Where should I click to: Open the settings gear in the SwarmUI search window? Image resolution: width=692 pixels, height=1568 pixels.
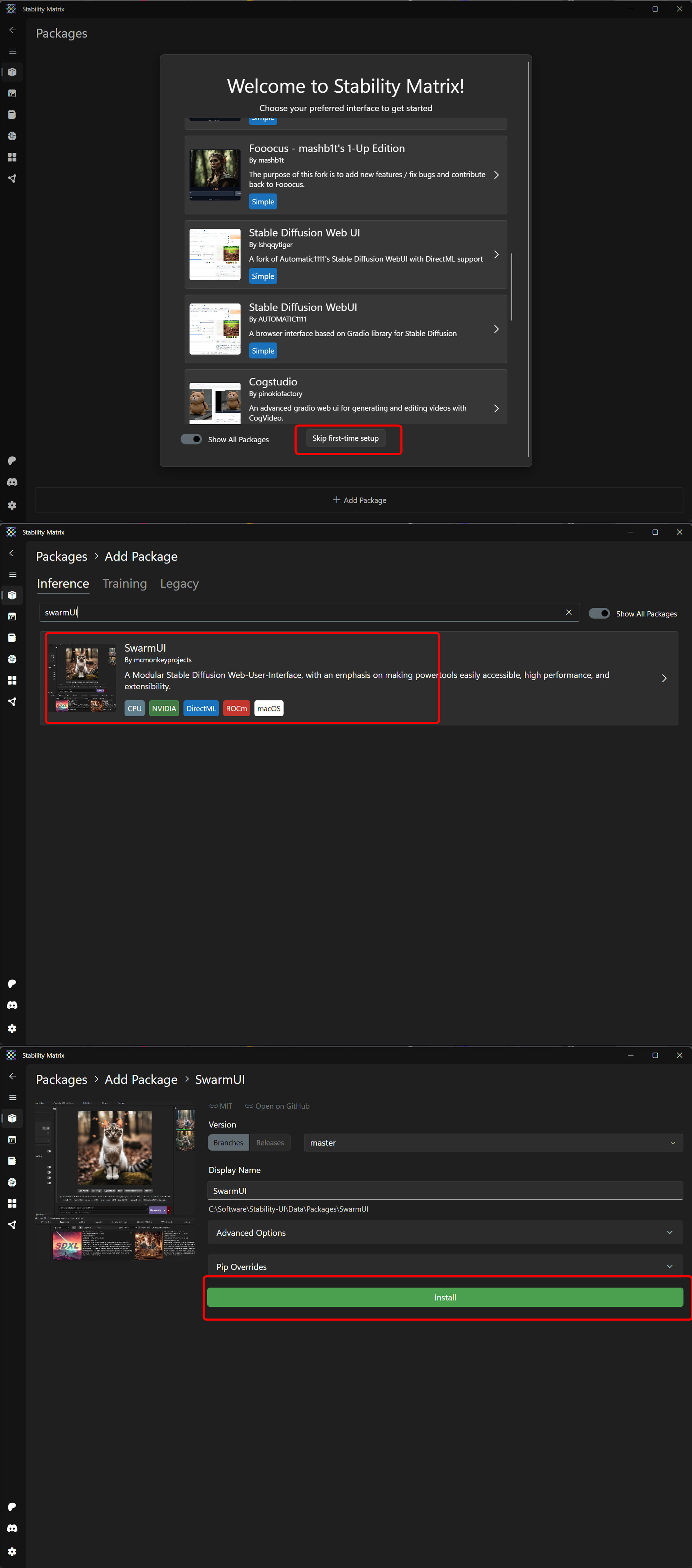(12, 1028)
